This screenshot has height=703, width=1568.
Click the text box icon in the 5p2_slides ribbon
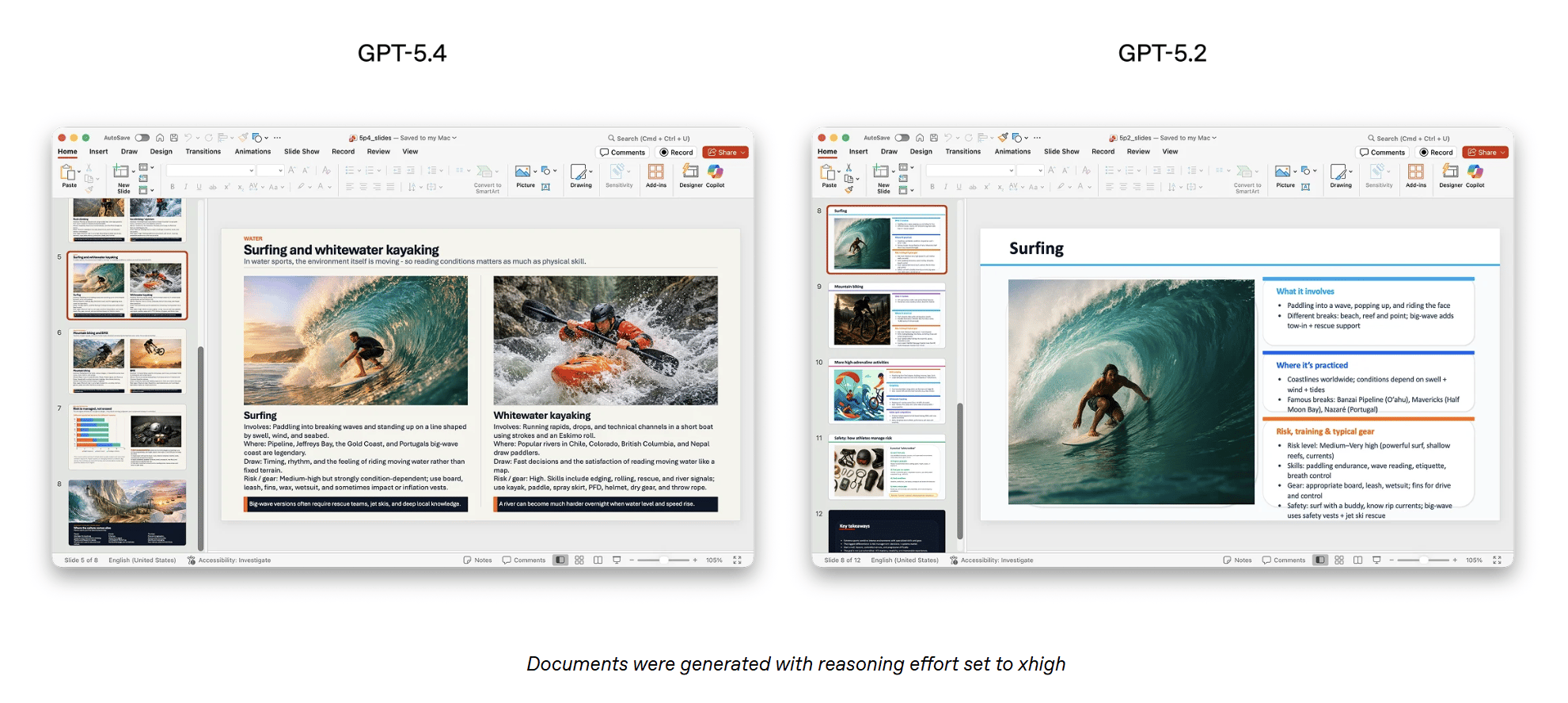1305,187
